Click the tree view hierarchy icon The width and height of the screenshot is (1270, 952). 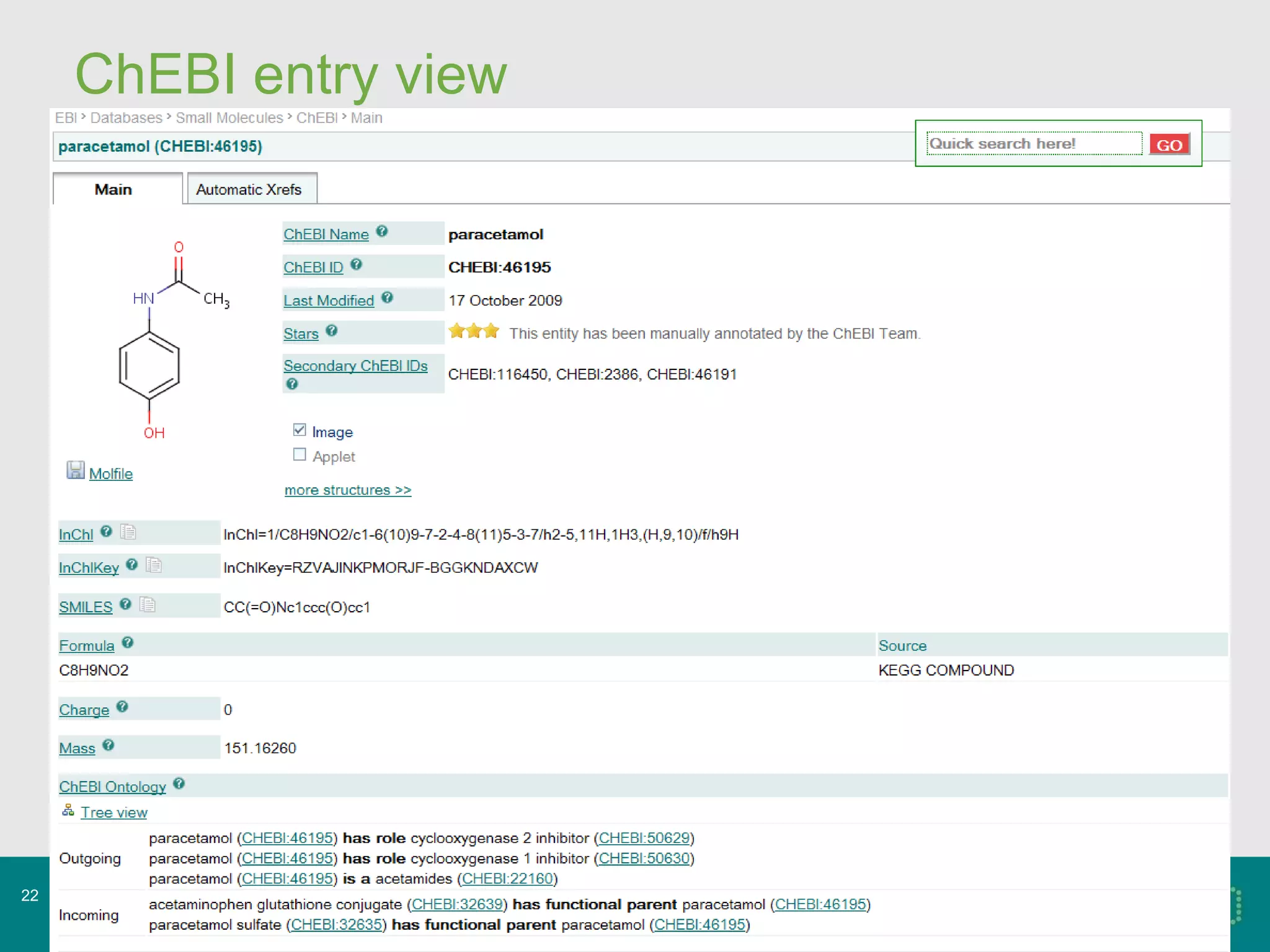click(x=68, y=810)
